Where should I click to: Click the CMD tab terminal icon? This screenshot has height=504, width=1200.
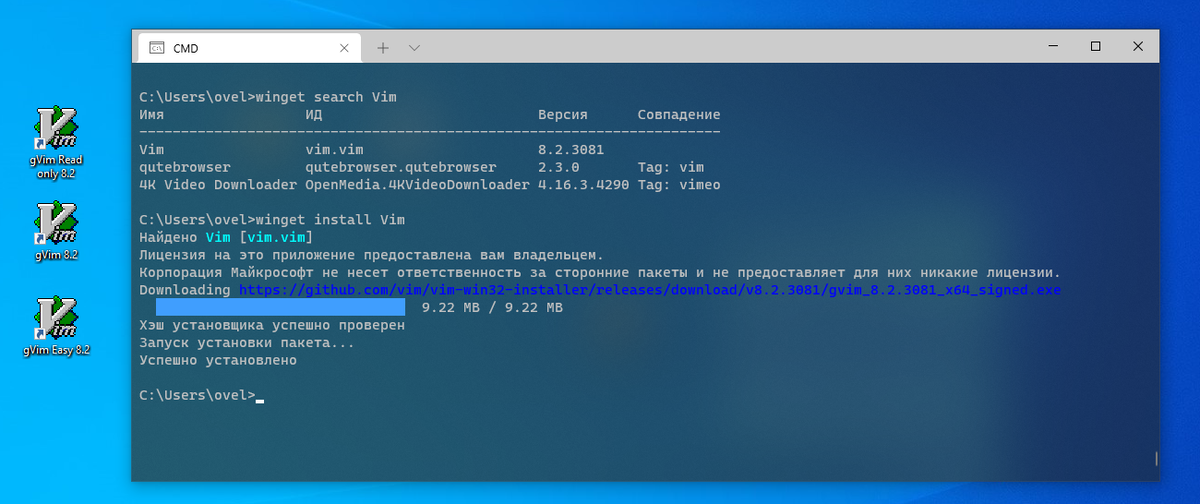coord(157,47)
